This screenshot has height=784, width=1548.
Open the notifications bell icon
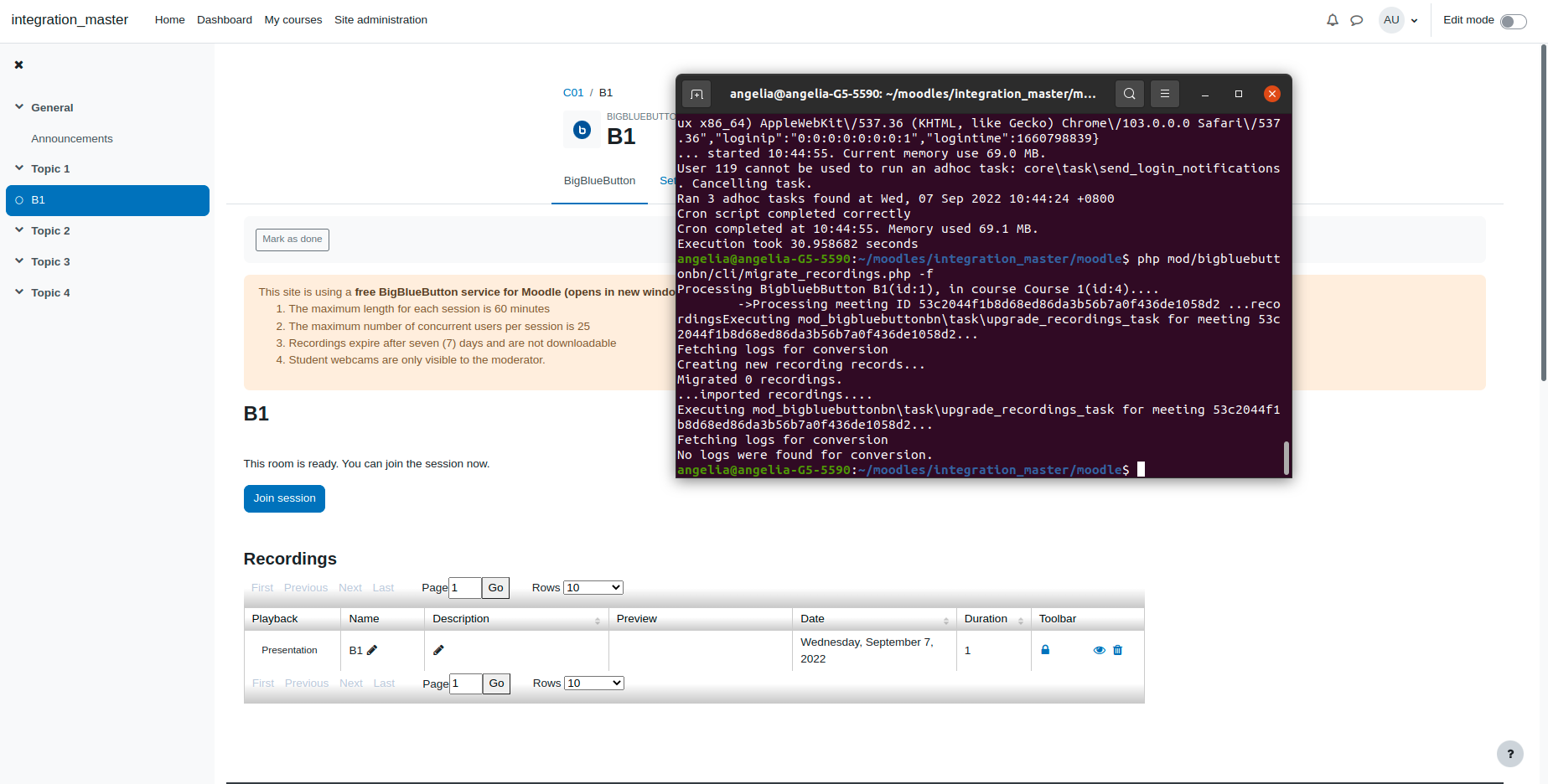(1333, 20)
